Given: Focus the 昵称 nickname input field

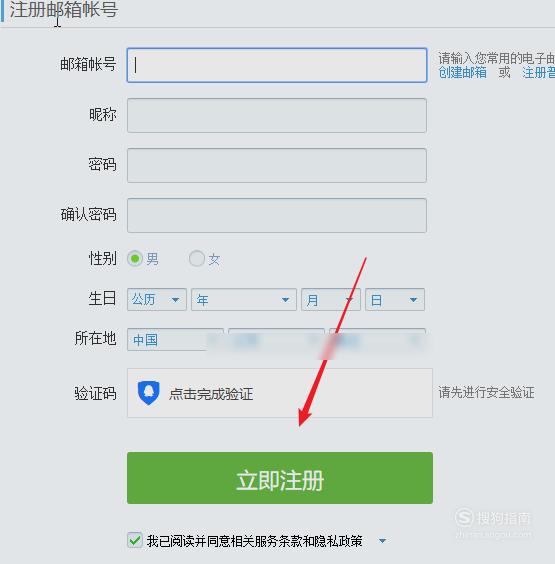Looking at the screenshot, I should tap(277, 115).
